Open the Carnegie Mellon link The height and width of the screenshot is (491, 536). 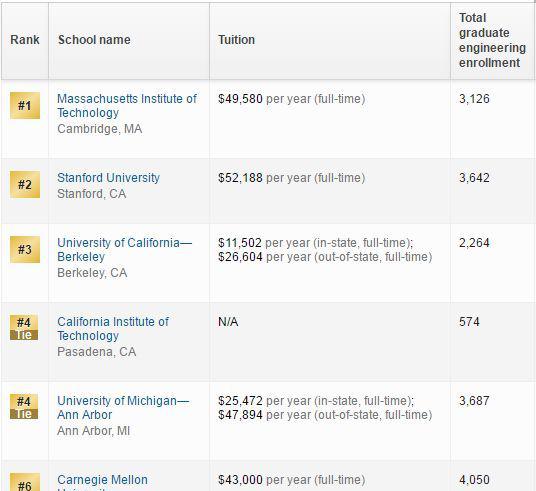103,482
